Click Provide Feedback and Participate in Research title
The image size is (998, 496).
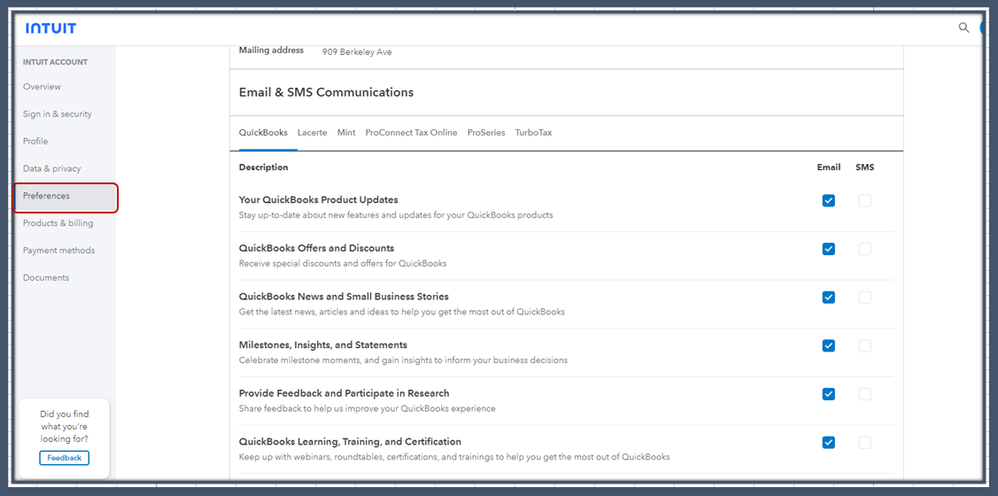point(344,393)
